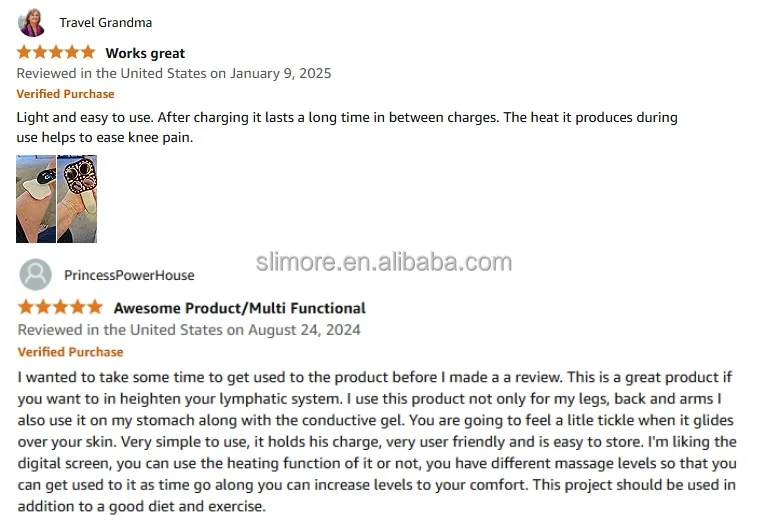The image size is (766, 521).
Task: Open the PrincessPowerHouse reviewer name
Action: click(129, 275)
